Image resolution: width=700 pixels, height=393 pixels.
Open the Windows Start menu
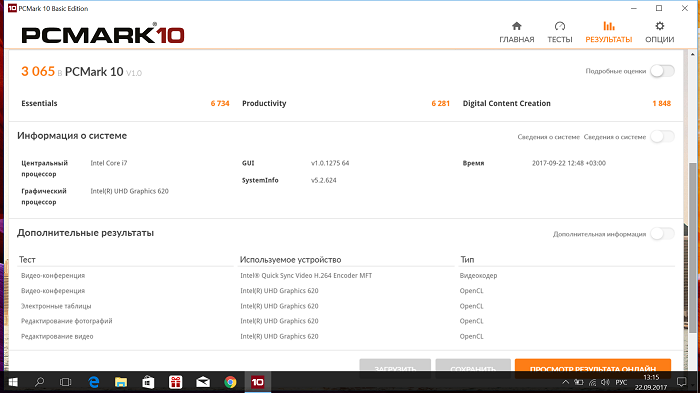pos(13,382)
